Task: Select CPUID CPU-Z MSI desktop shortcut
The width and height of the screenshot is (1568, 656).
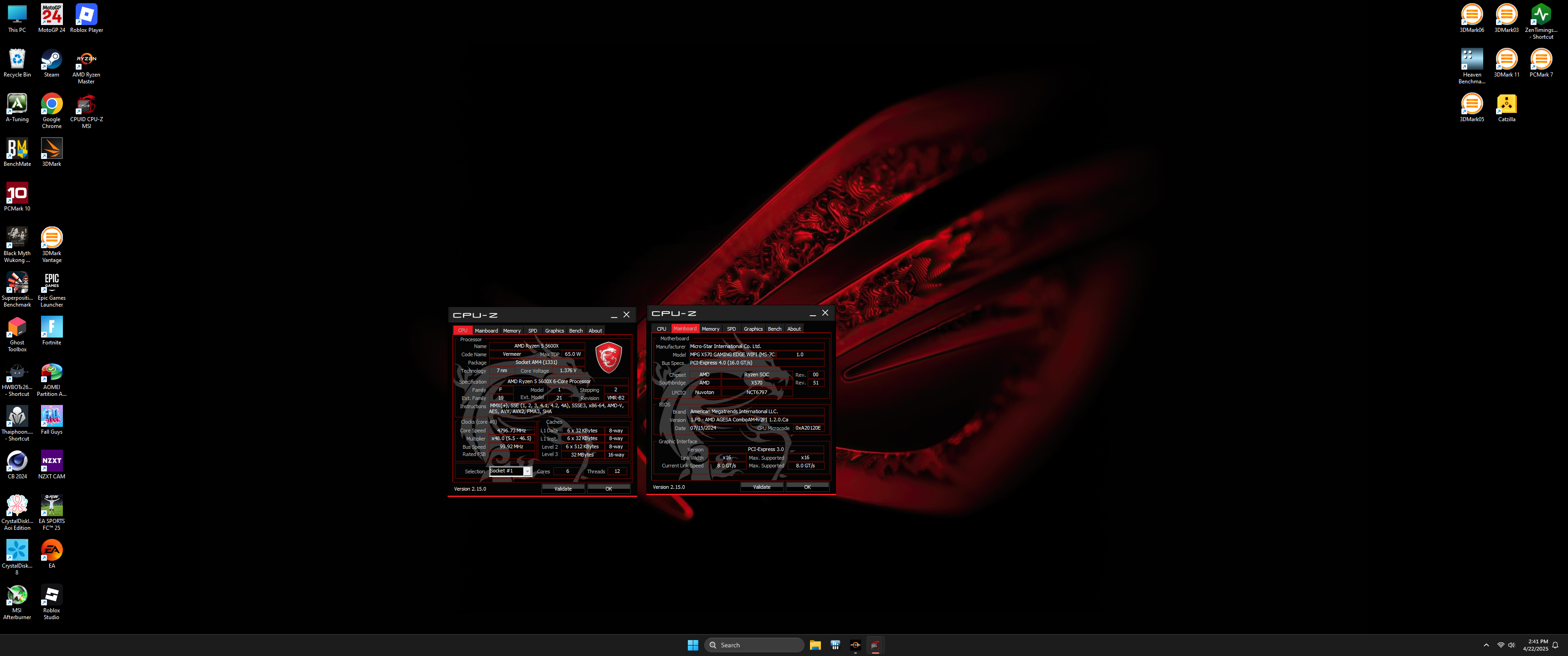Action: click(87, 111)
